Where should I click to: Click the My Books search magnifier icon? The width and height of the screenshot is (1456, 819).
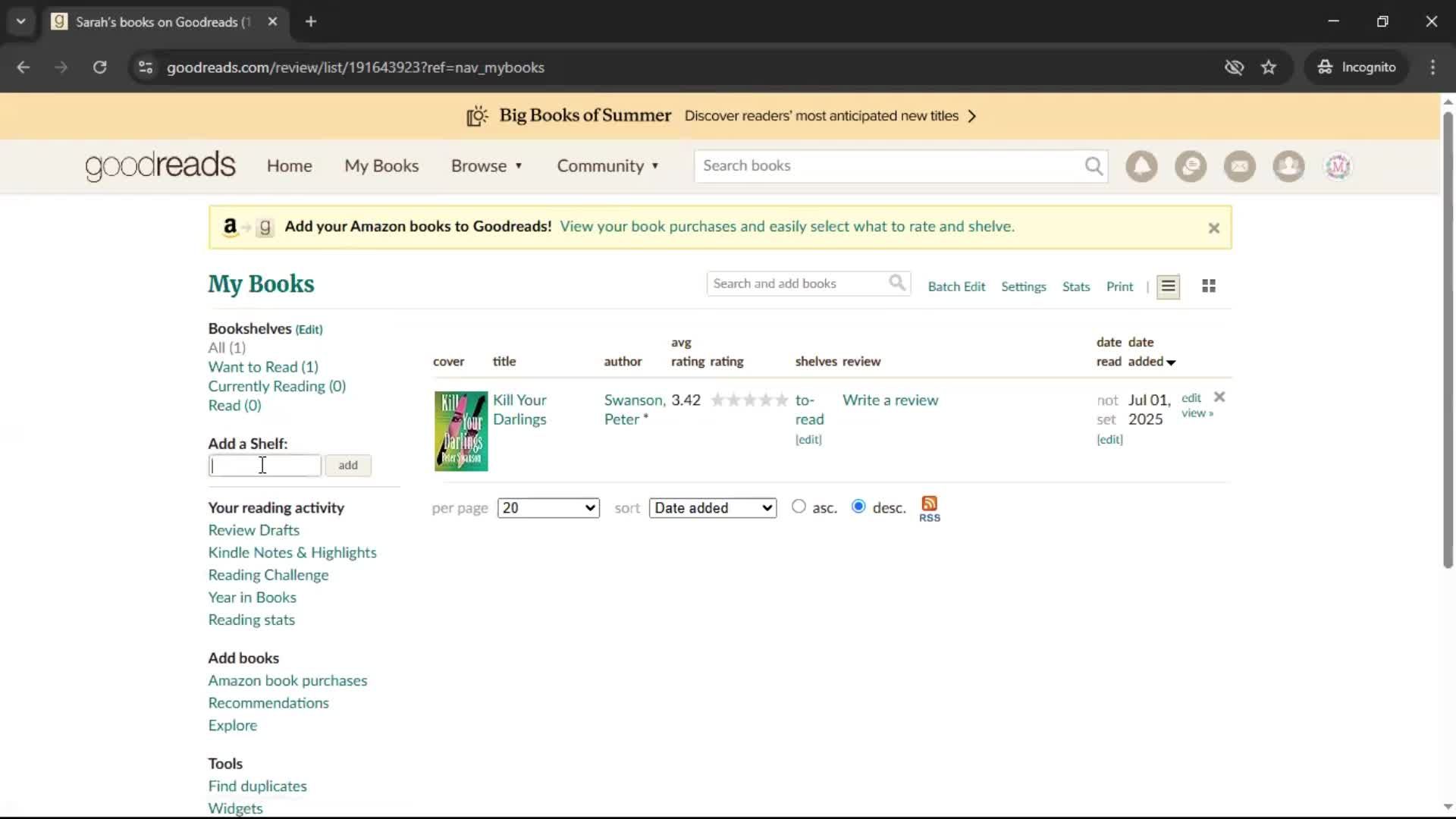coord(897,283)
